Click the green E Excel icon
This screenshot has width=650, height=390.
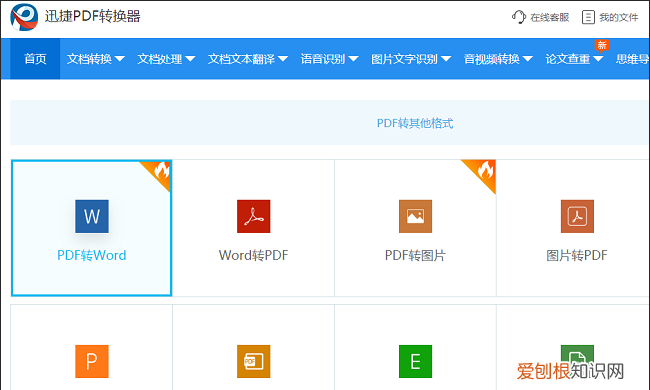(x=415, y=361)
